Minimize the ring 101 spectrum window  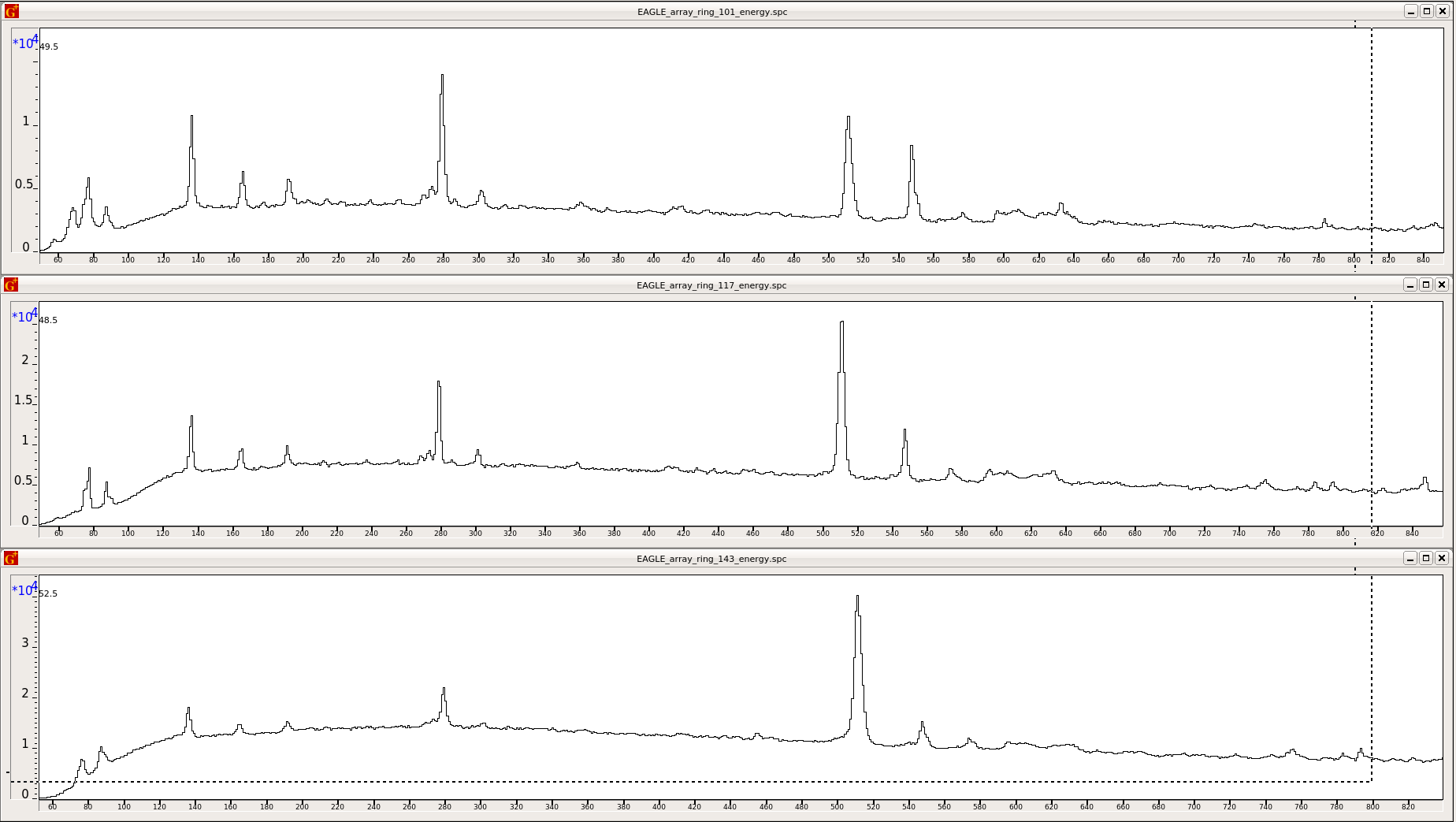click(1410, 11)
